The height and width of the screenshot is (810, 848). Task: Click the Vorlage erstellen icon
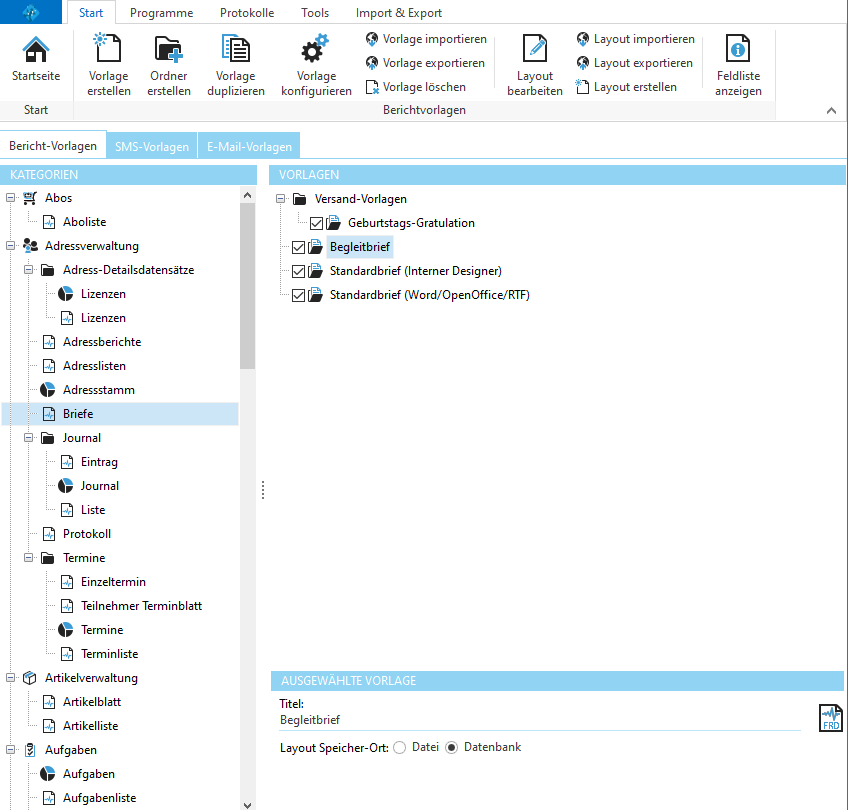click(x=108, y=50)
